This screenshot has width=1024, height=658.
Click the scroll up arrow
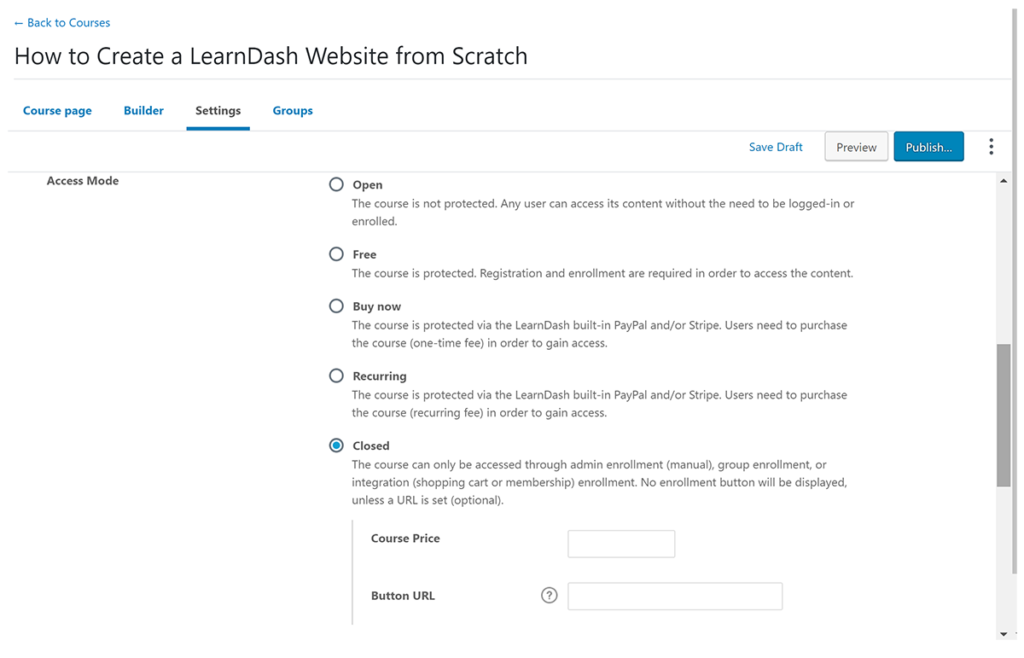pyautogui.click(x=1003, y=181)
